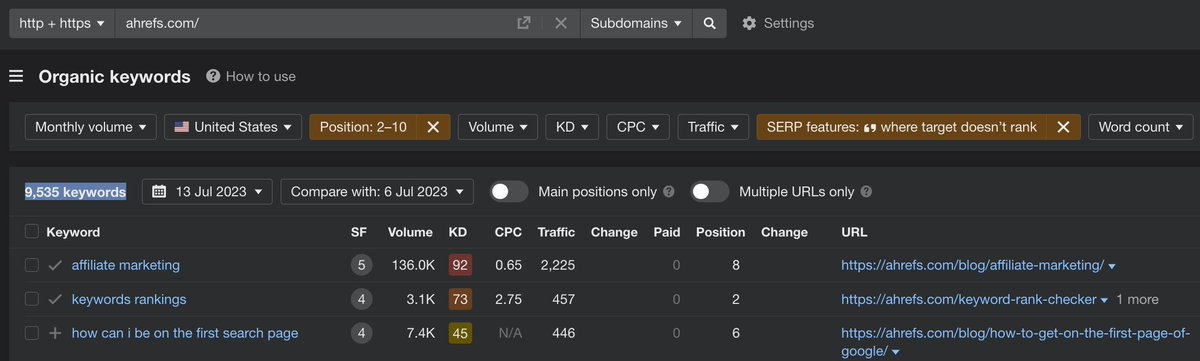Open the CPC filter dropdown

coord(637,127)
